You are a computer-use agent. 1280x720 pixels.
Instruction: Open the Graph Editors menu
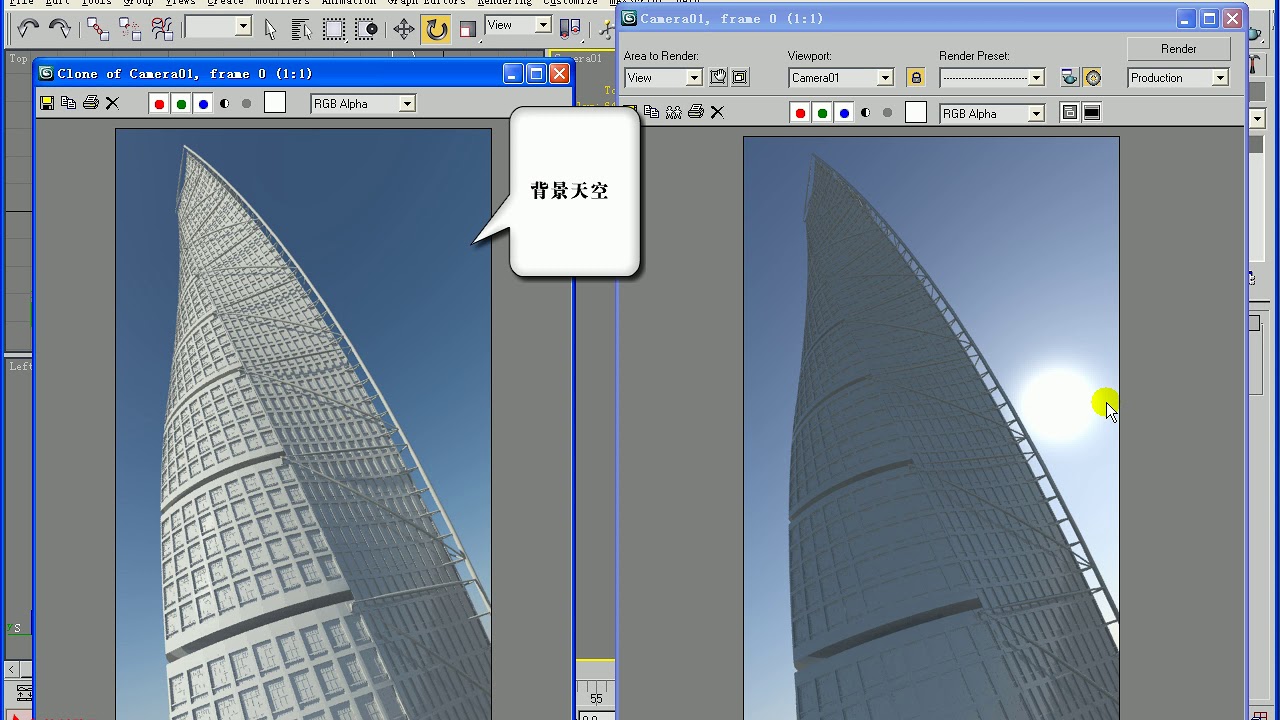pos(427,3)
